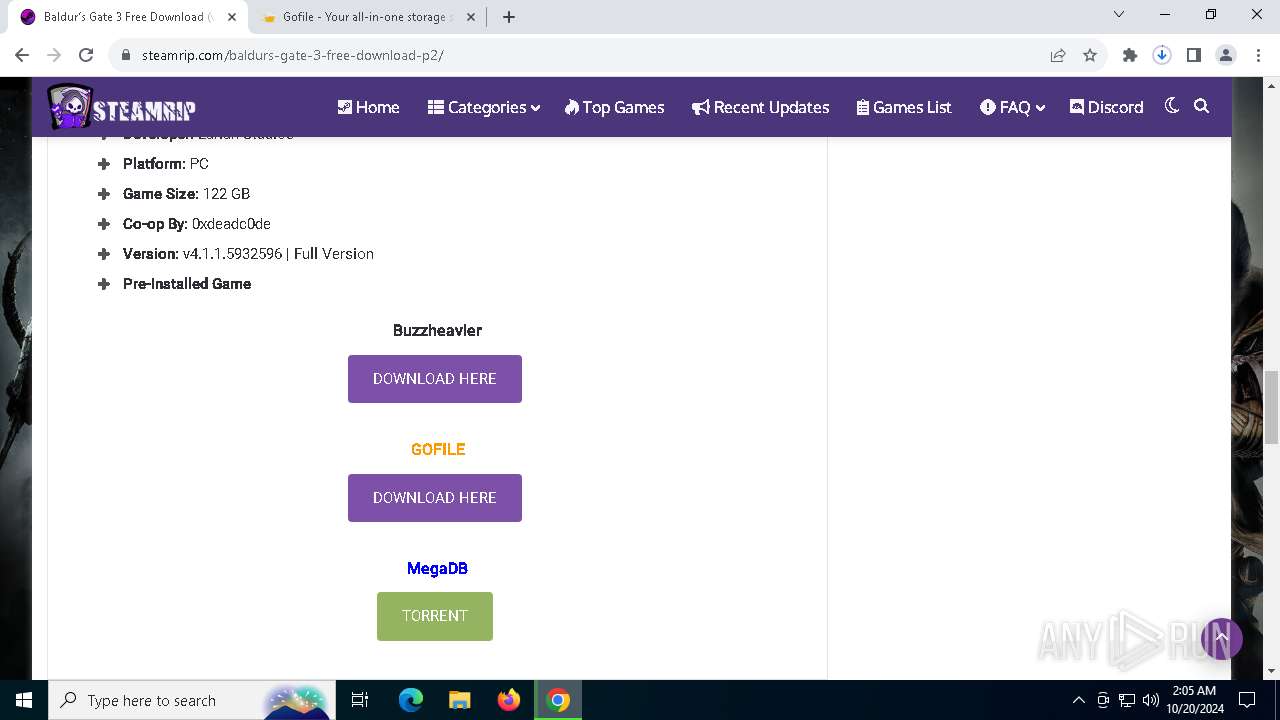Click the MegaDB label text
The image size is (1280, 720).
437,568
